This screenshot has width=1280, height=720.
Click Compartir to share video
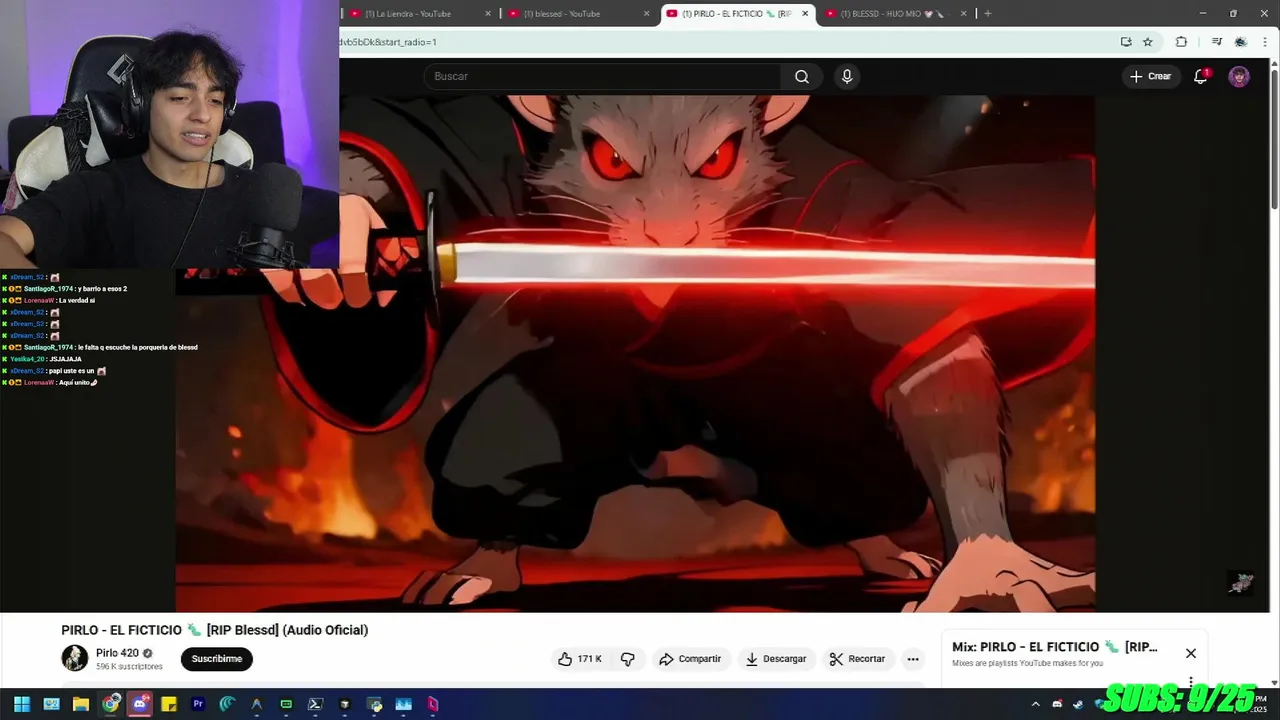(x=690, y=659)
